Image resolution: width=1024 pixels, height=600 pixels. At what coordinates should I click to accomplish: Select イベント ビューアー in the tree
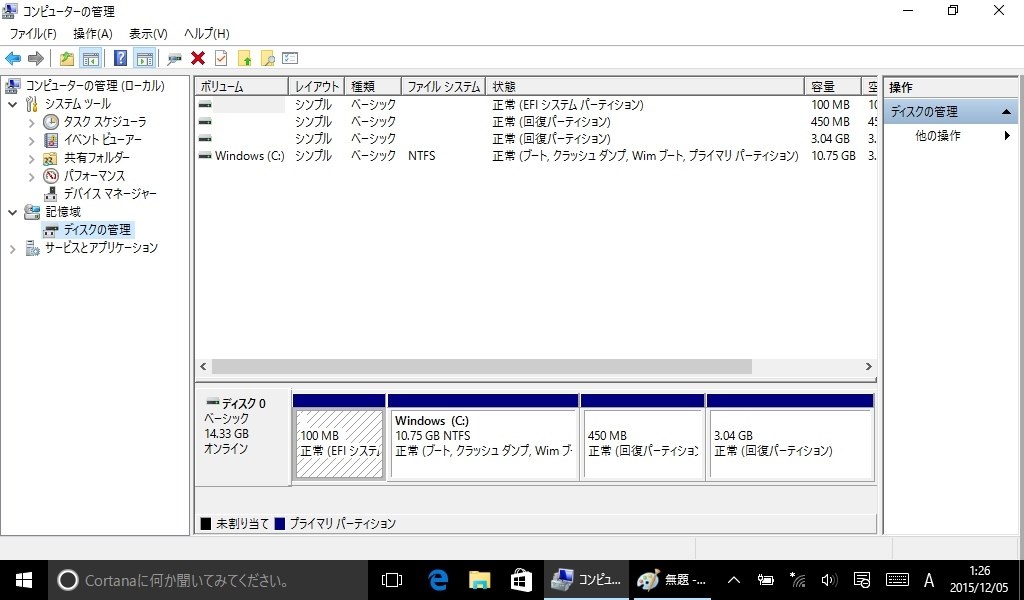[103, 140]
